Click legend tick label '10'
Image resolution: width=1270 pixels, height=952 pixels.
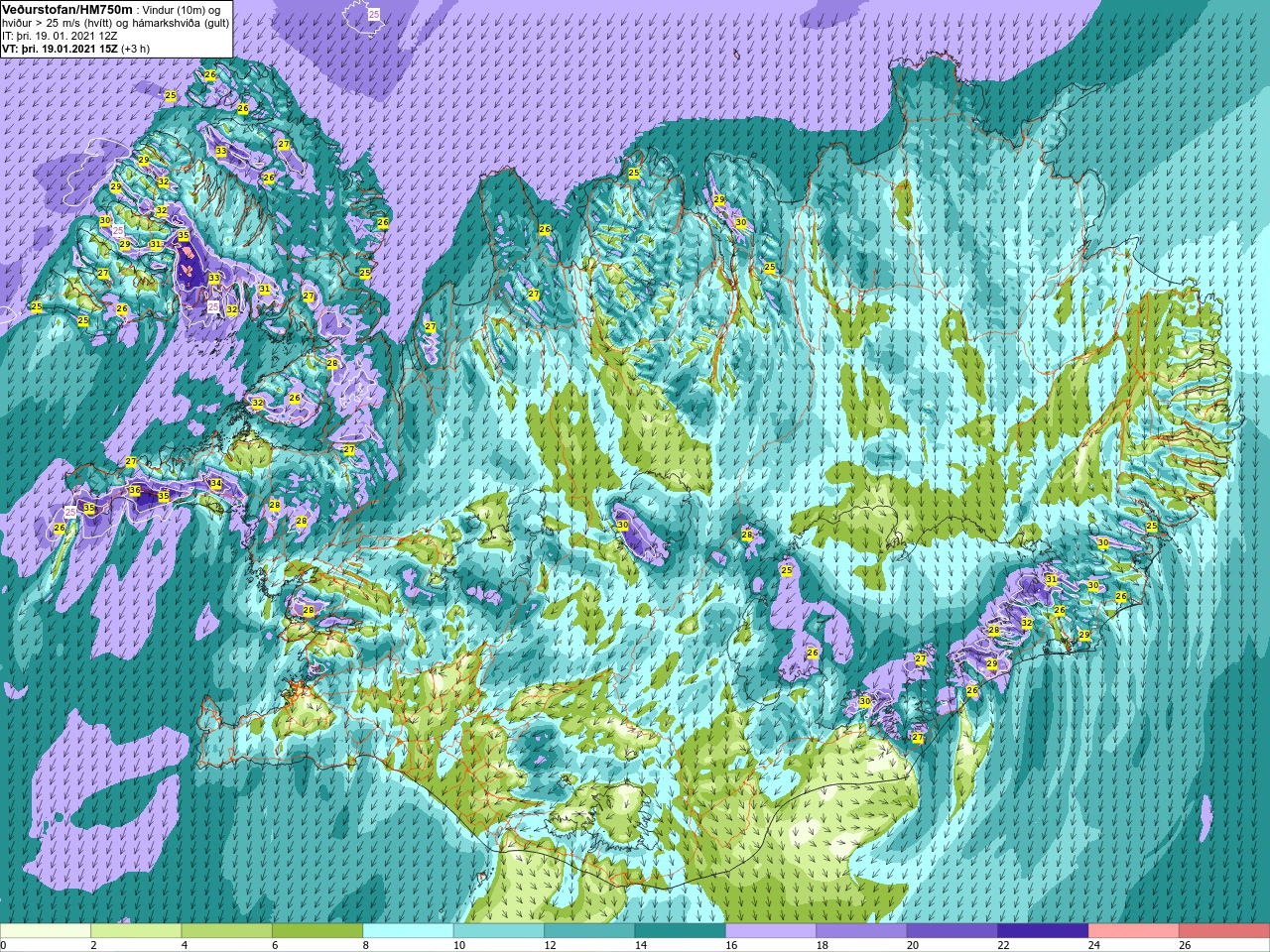pos(459,945)
